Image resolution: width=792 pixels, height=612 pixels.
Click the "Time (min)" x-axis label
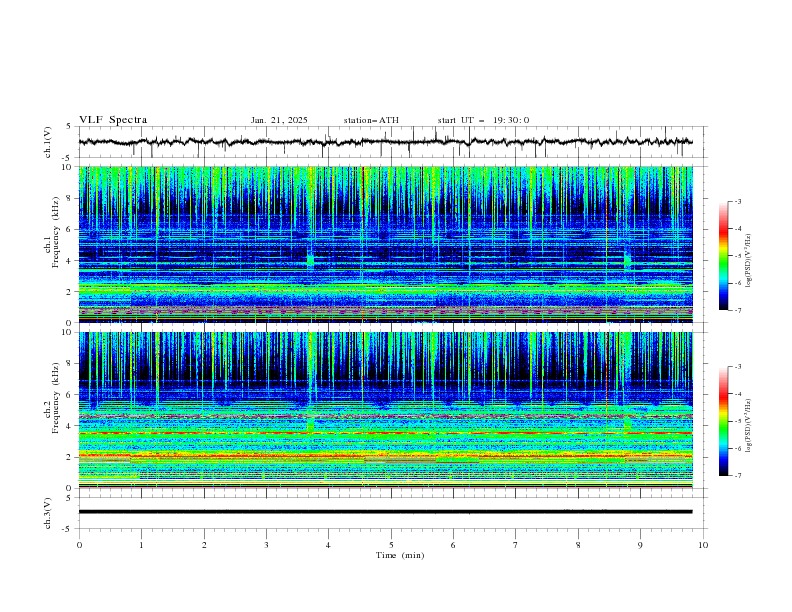[400, 555]
